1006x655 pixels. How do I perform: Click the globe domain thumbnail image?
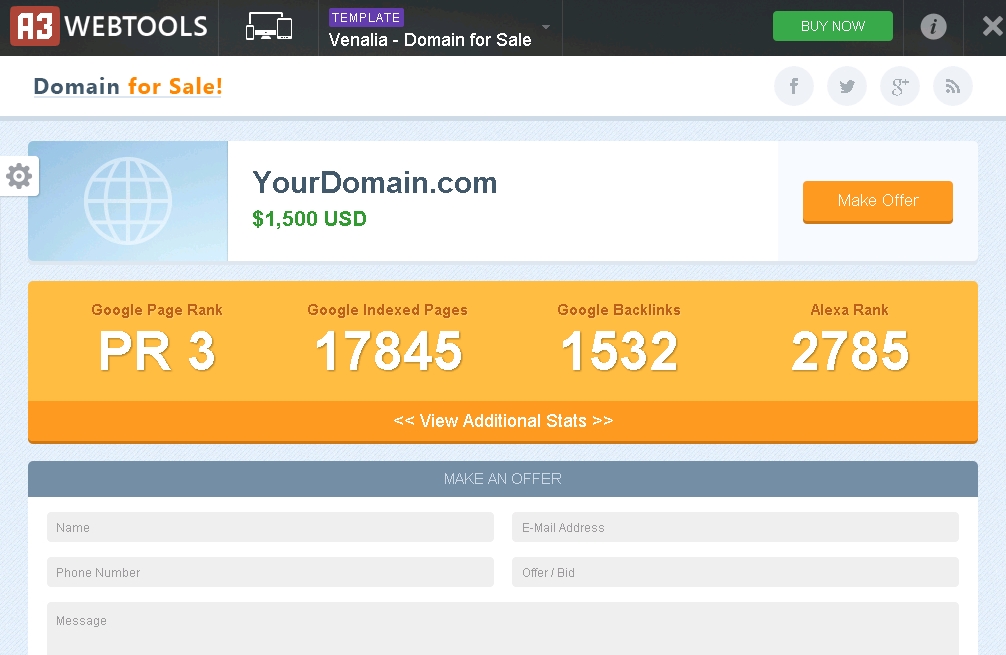click(x=128, y=201)
